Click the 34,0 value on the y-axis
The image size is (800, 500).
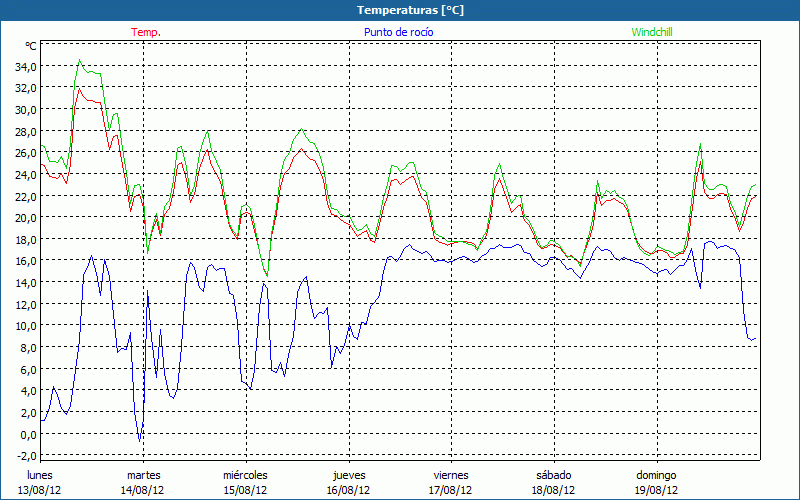tap(25, 66)
